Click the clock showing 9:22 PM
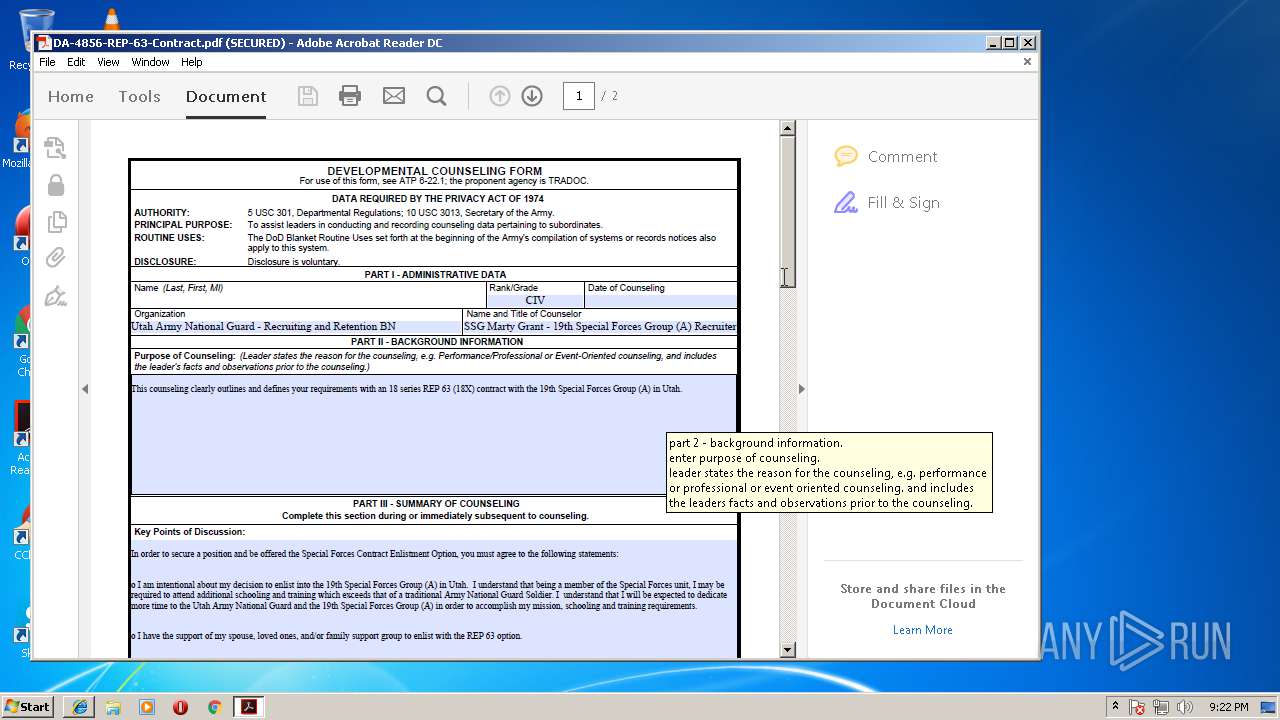 click(x=1229, y=707)
